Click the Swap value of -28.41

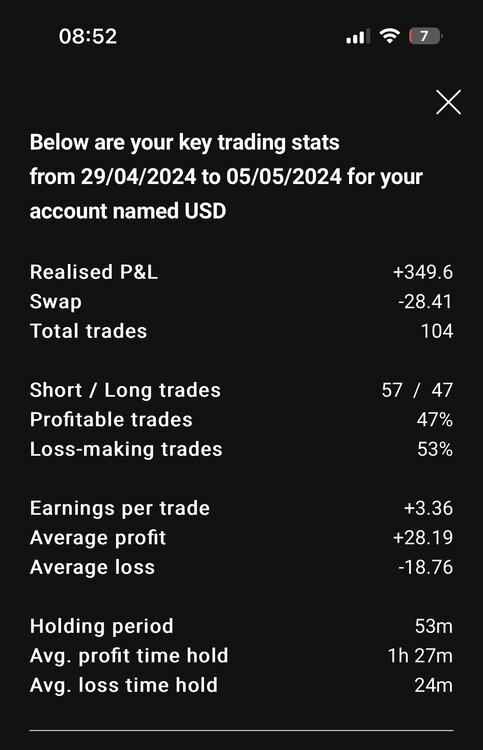[425, 302]
